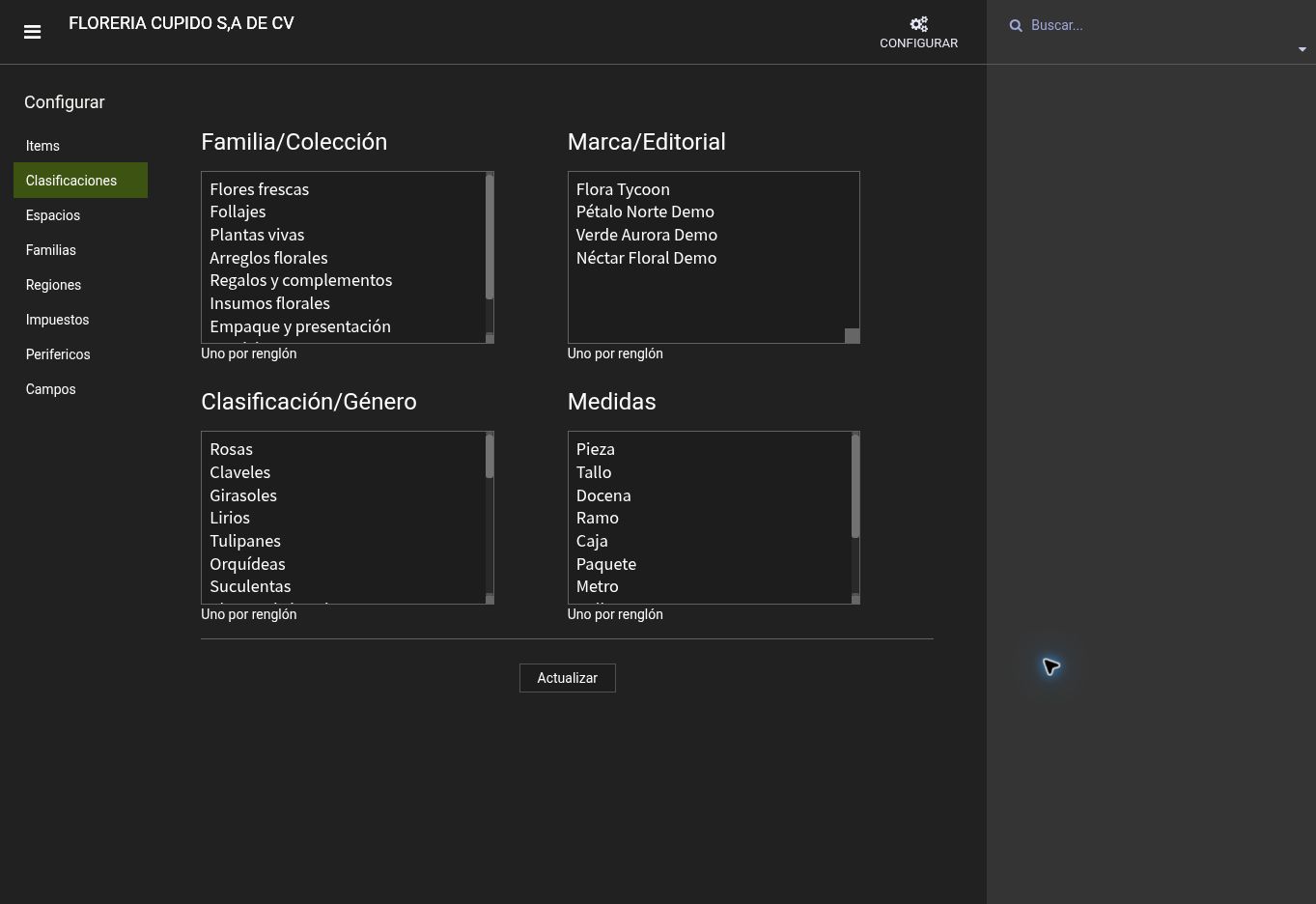Click 'Empaque y presentación' line
The height and width of the screenshot is (904, 1316).
tap(300, 326)
